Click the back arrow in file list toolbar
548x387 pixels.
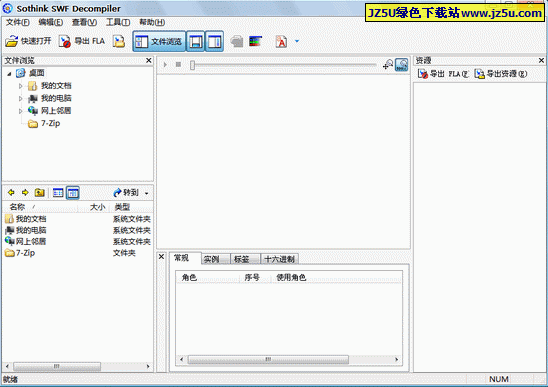[11, 193]
